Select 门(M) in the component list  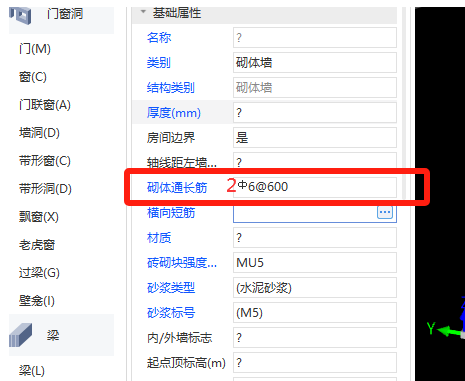35,49
